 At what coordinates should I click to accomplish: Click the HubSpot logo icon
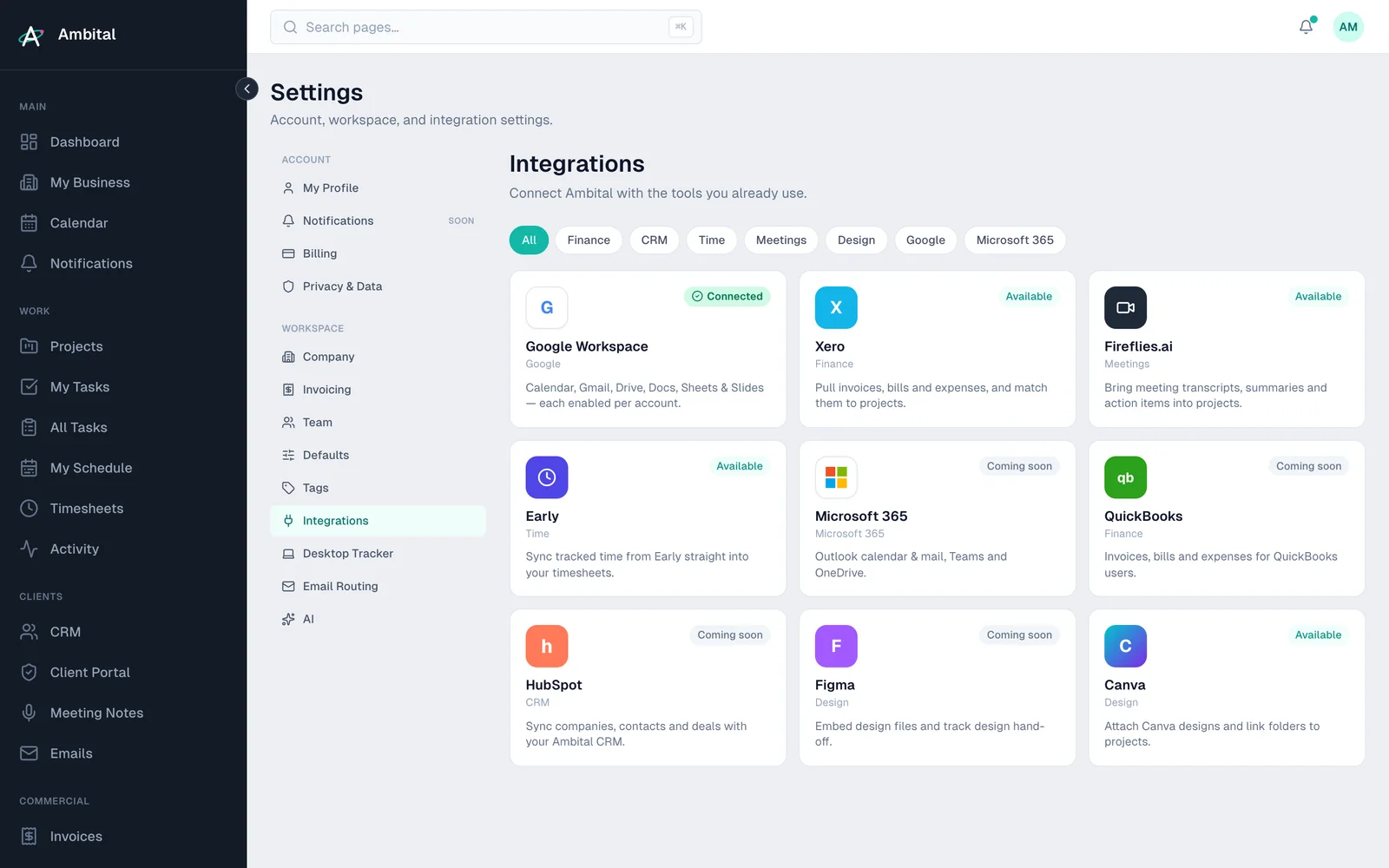pos(547,647)
